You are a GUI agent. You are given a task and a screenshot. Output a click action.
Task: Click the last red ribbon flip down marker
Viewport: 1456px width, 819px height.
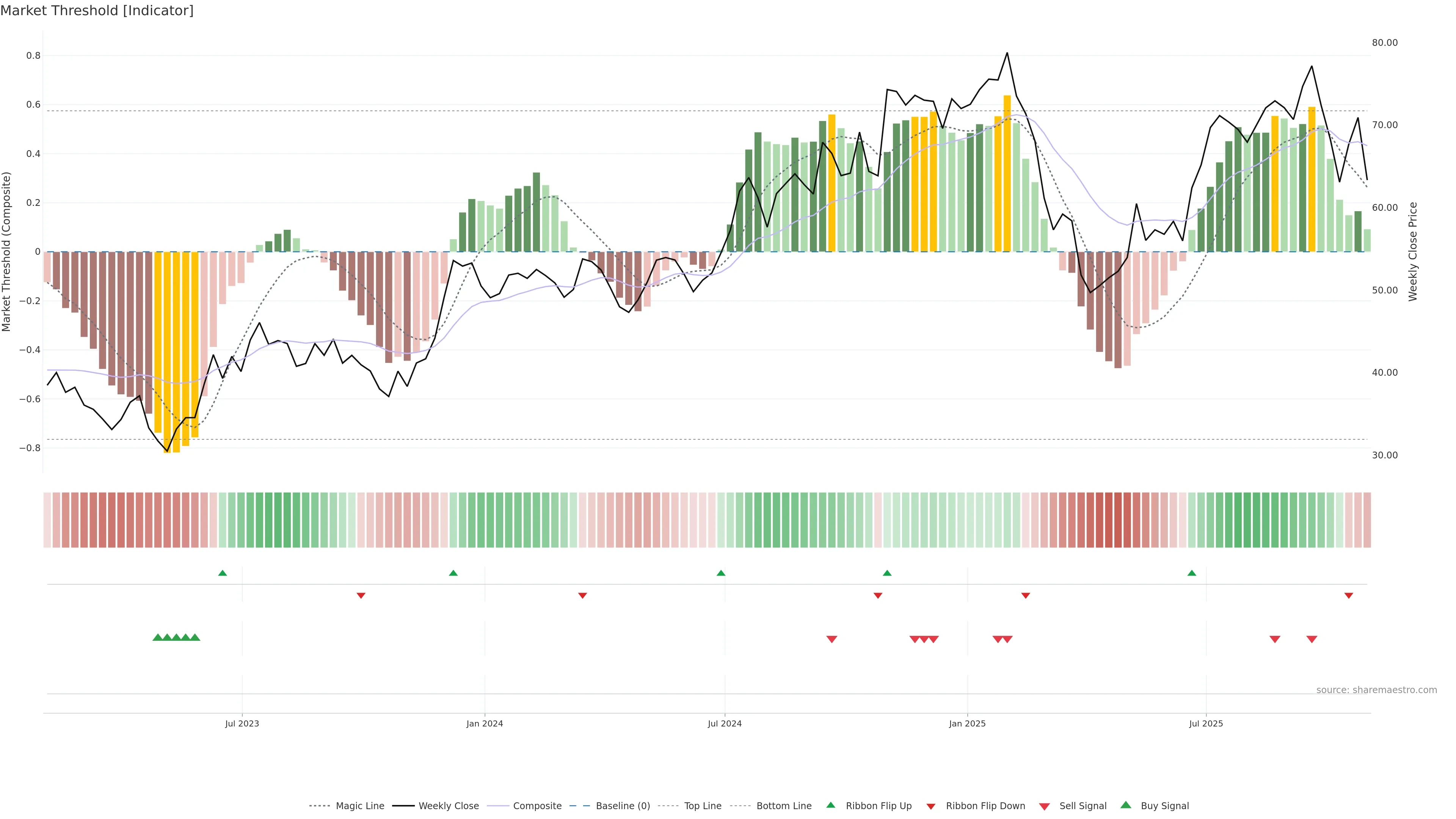pos(1349,596)
